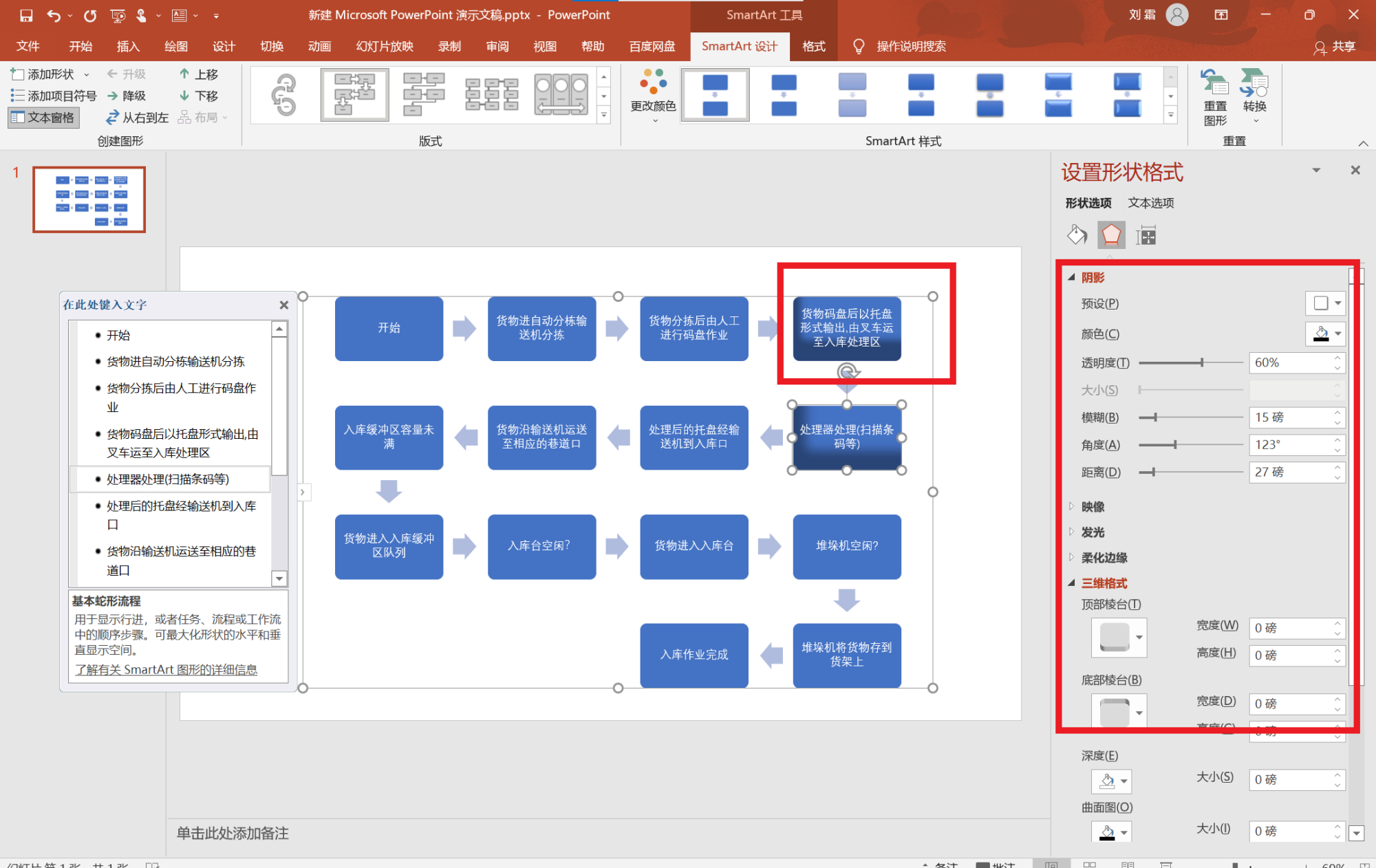Apply the first SmartArt style thumbnail
The image size is (1376, 868).
pos(715,95)
